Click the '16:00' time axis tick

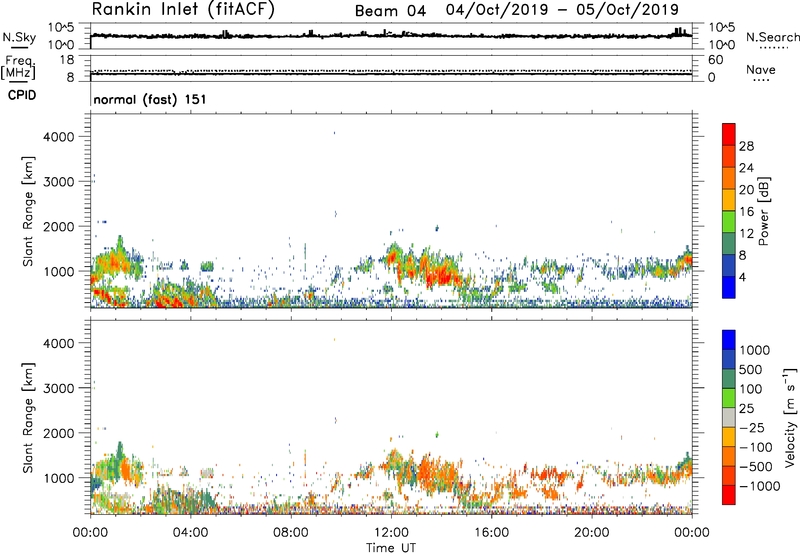click(491, 533)
